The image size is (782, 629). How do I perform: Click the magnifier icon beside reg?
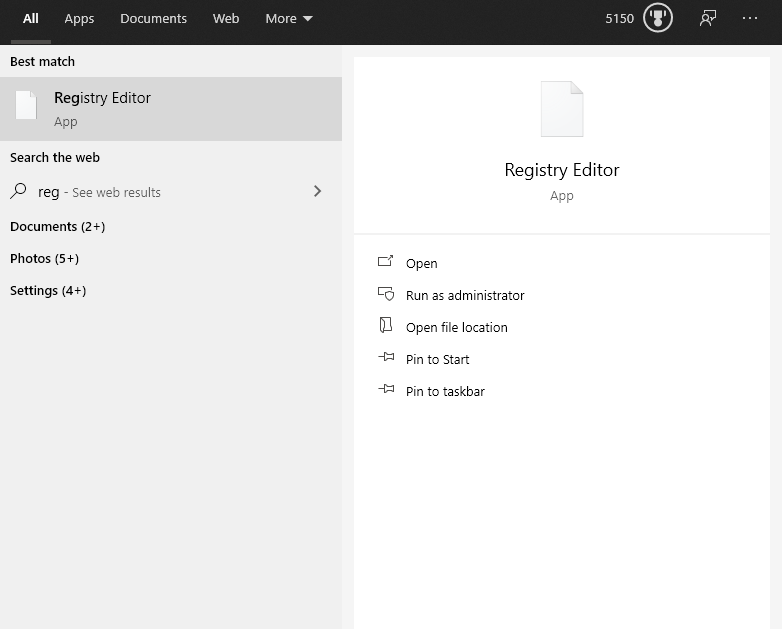pos(18,191)
